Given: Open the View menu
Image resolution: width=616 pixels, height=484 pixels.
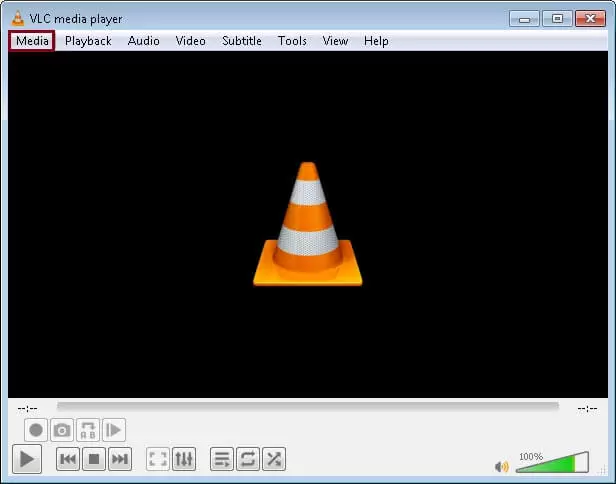Looking at the screenshot, I should point(335,41).
